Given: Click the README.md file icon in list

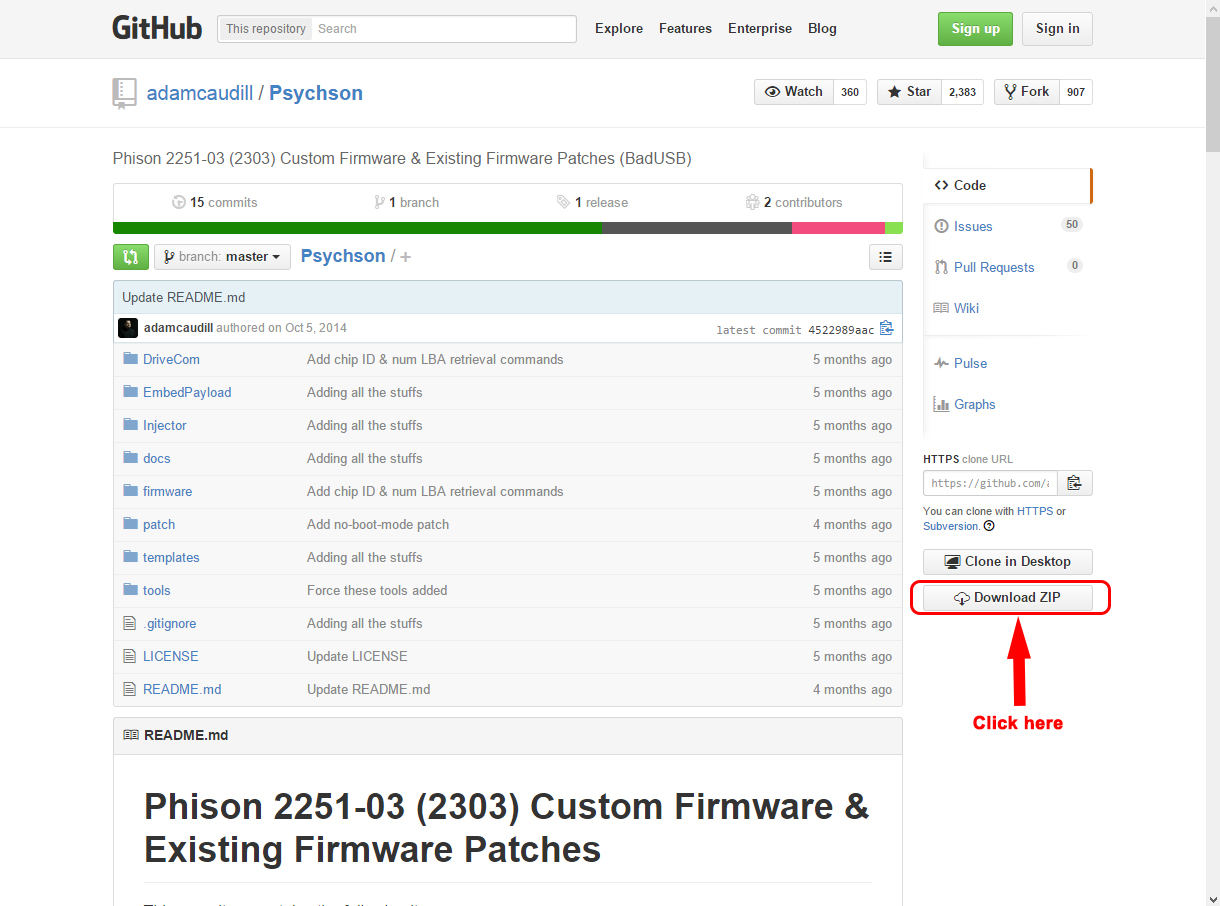Looking at the screenshot, I should (x=129, y=689).
